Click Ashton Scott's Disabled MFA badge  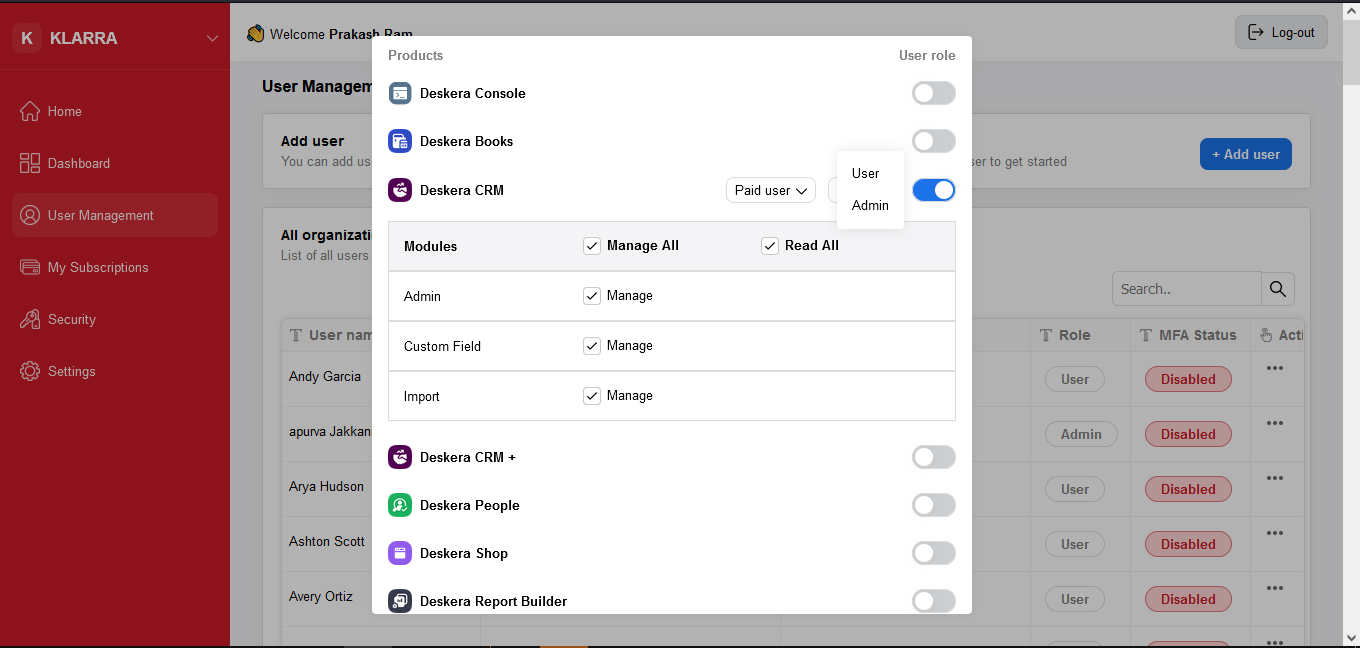tap(1188, 544)
